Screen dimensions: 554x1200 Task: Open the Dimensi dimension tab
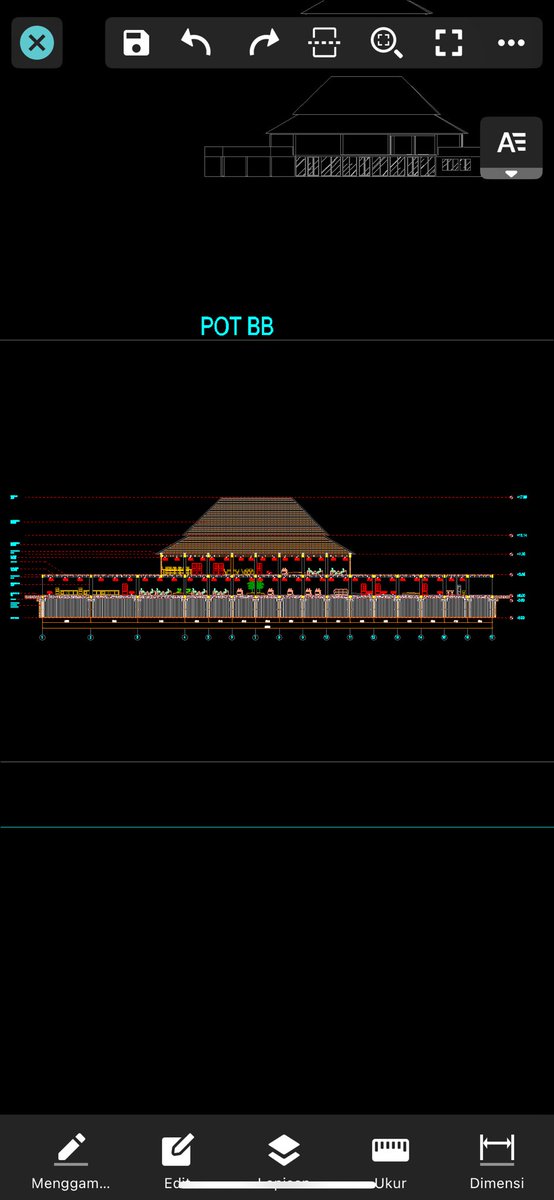point(497,1161)
